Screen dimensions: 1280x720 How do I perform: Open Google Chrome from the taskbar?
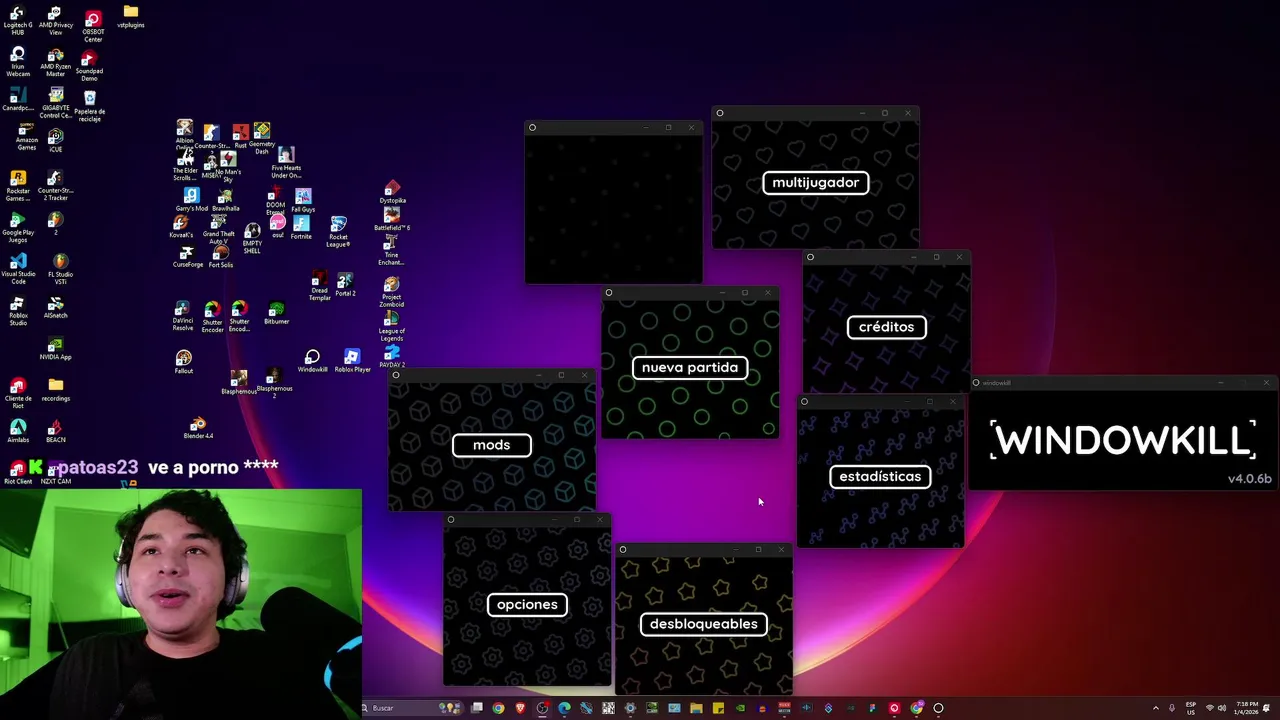pos(498,708)
